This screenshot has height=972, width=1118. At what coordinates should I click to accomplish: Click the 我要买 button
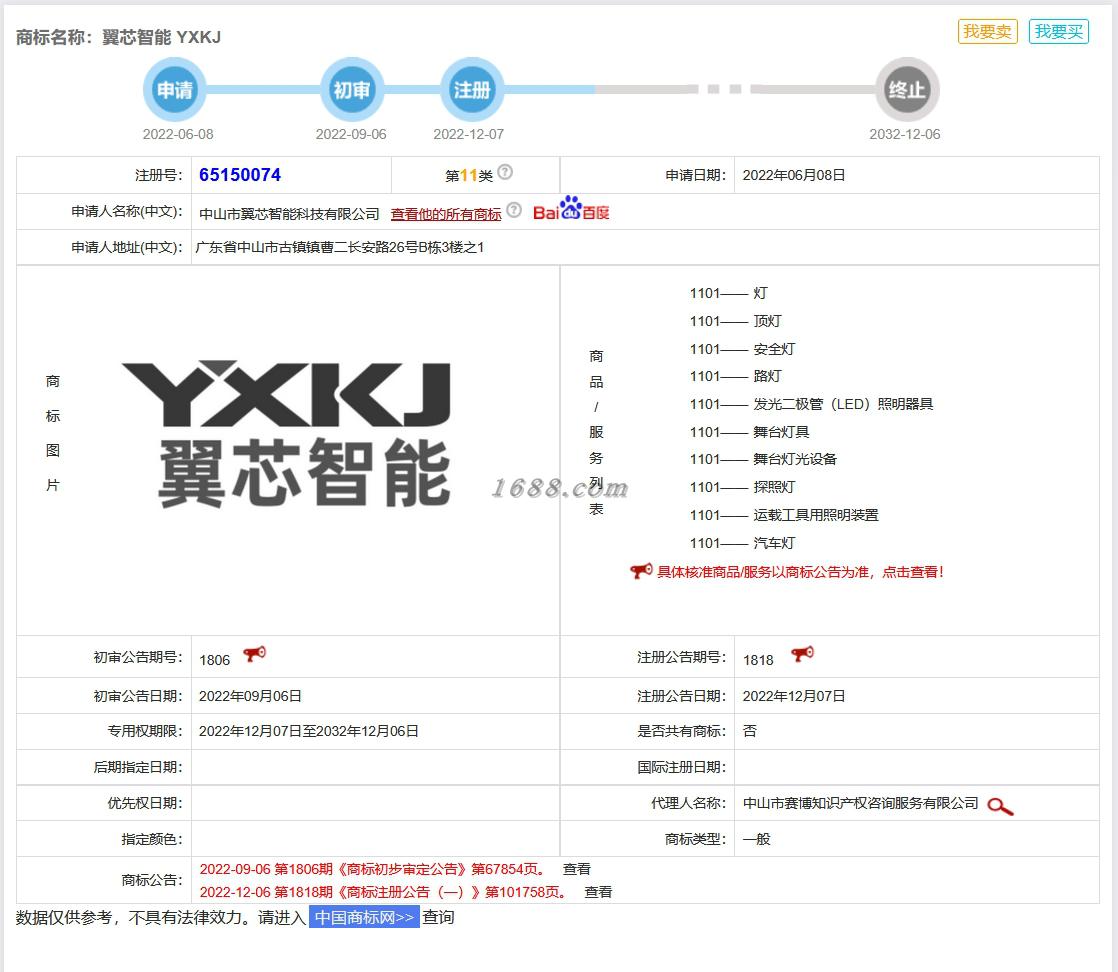(x=1059, y=31)
